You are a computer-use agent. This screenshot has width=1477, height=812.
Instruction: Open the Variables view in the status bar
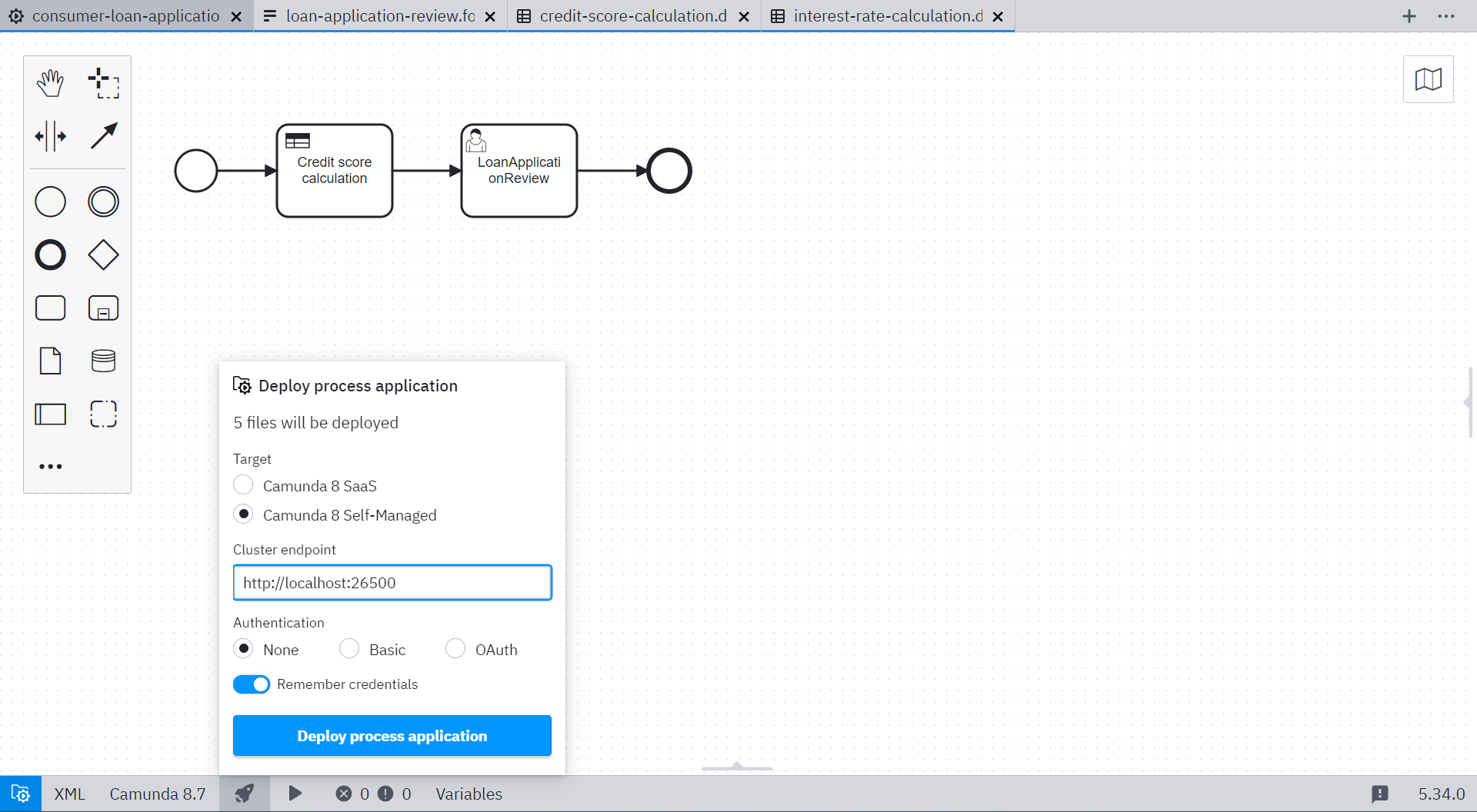468,794
